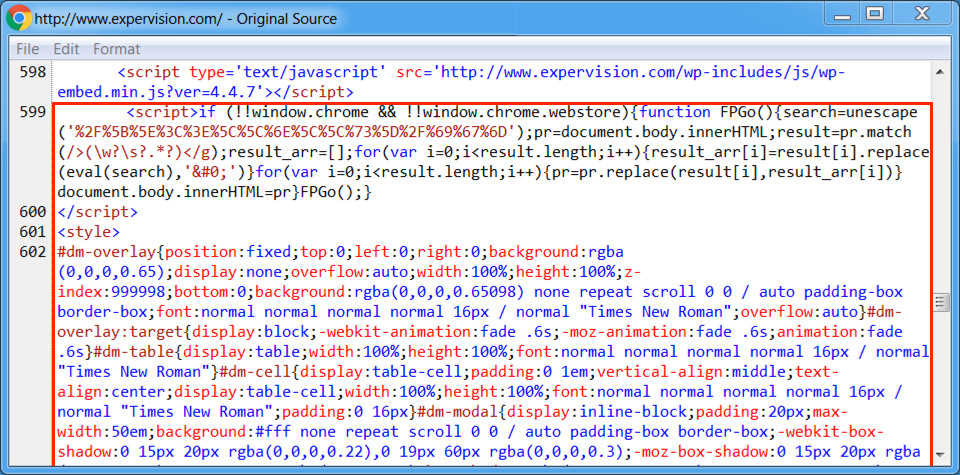
Task: Click the 'embed.min.js?ver=4.4.7' text
Action: coord(158,93)
